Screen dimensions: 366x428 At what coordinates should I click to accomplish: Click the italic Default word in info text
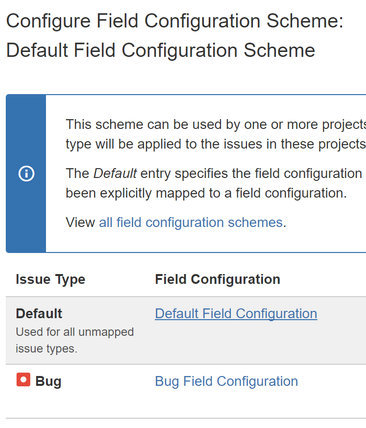(115, 174)
